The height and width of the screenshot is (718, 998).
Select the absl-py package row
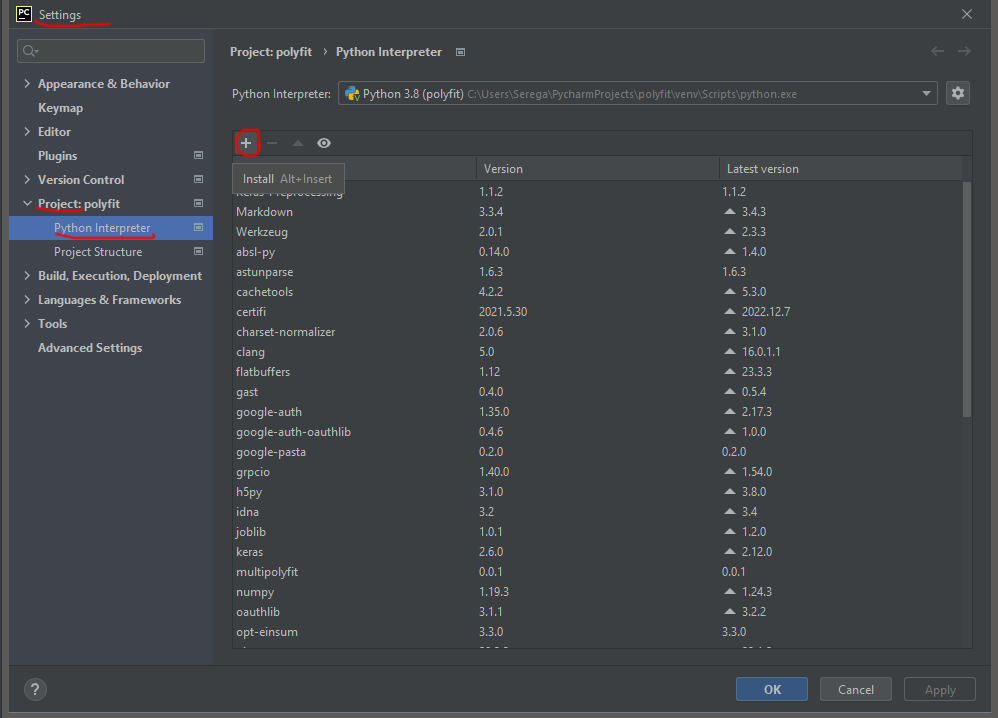pos(598,251)
